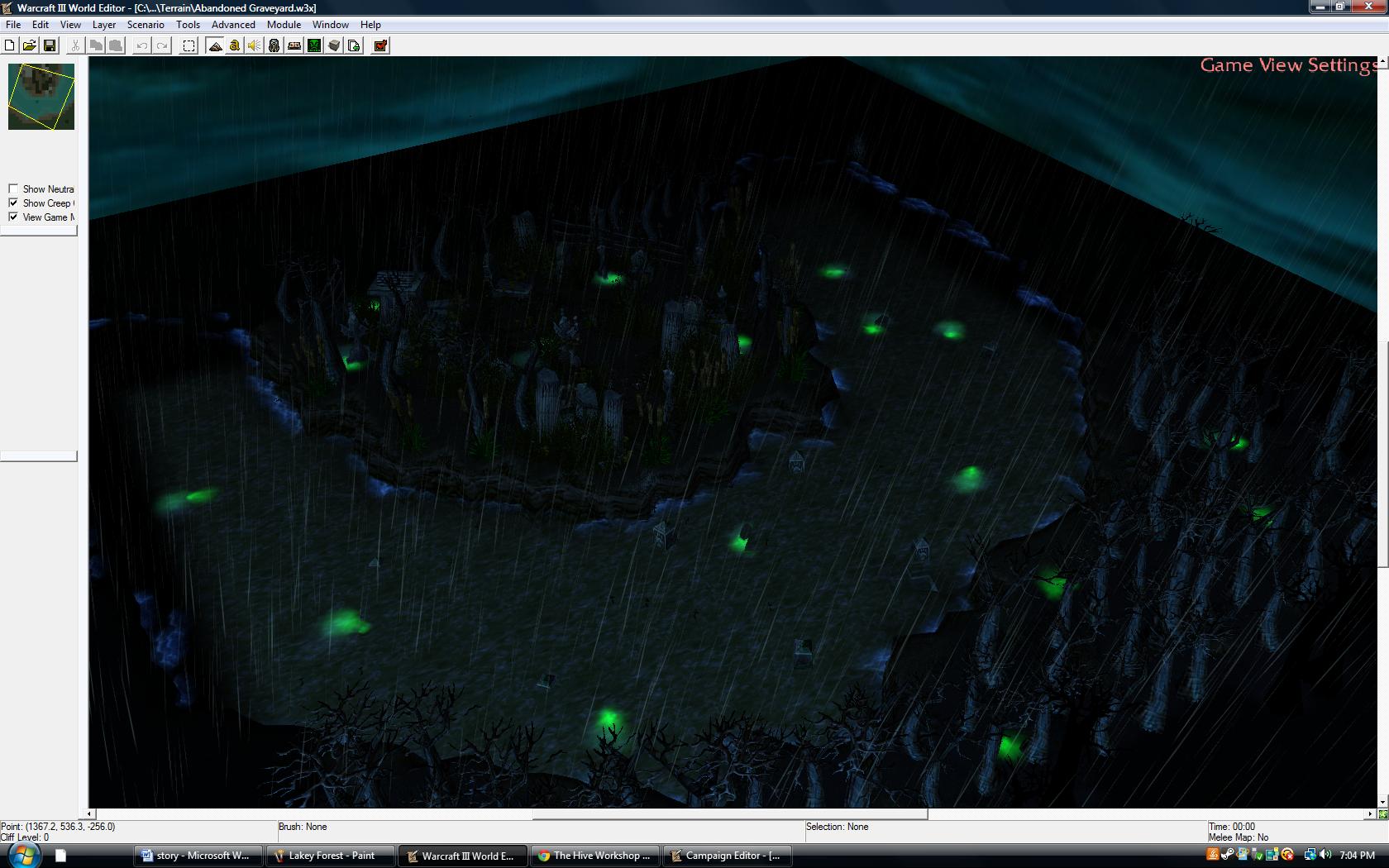The image size is (1389, 868).
Task: Click the Steam tray icon
Action: tap(1228, 855)
